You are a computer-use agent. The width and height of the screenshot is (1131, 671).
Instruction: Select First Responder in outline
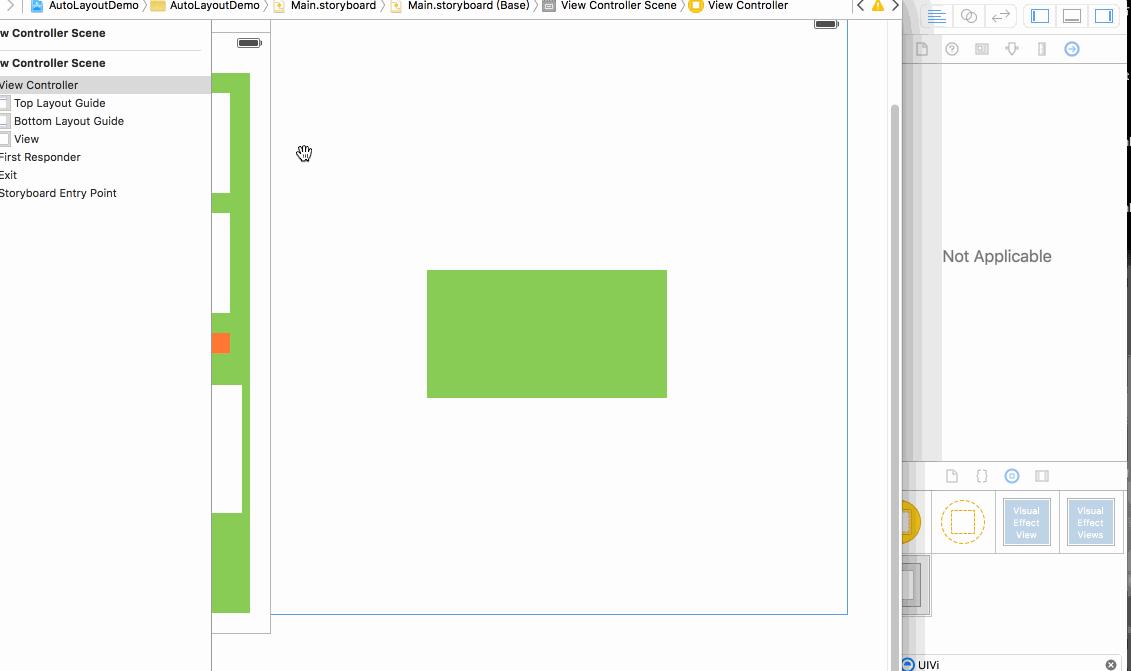105,157
